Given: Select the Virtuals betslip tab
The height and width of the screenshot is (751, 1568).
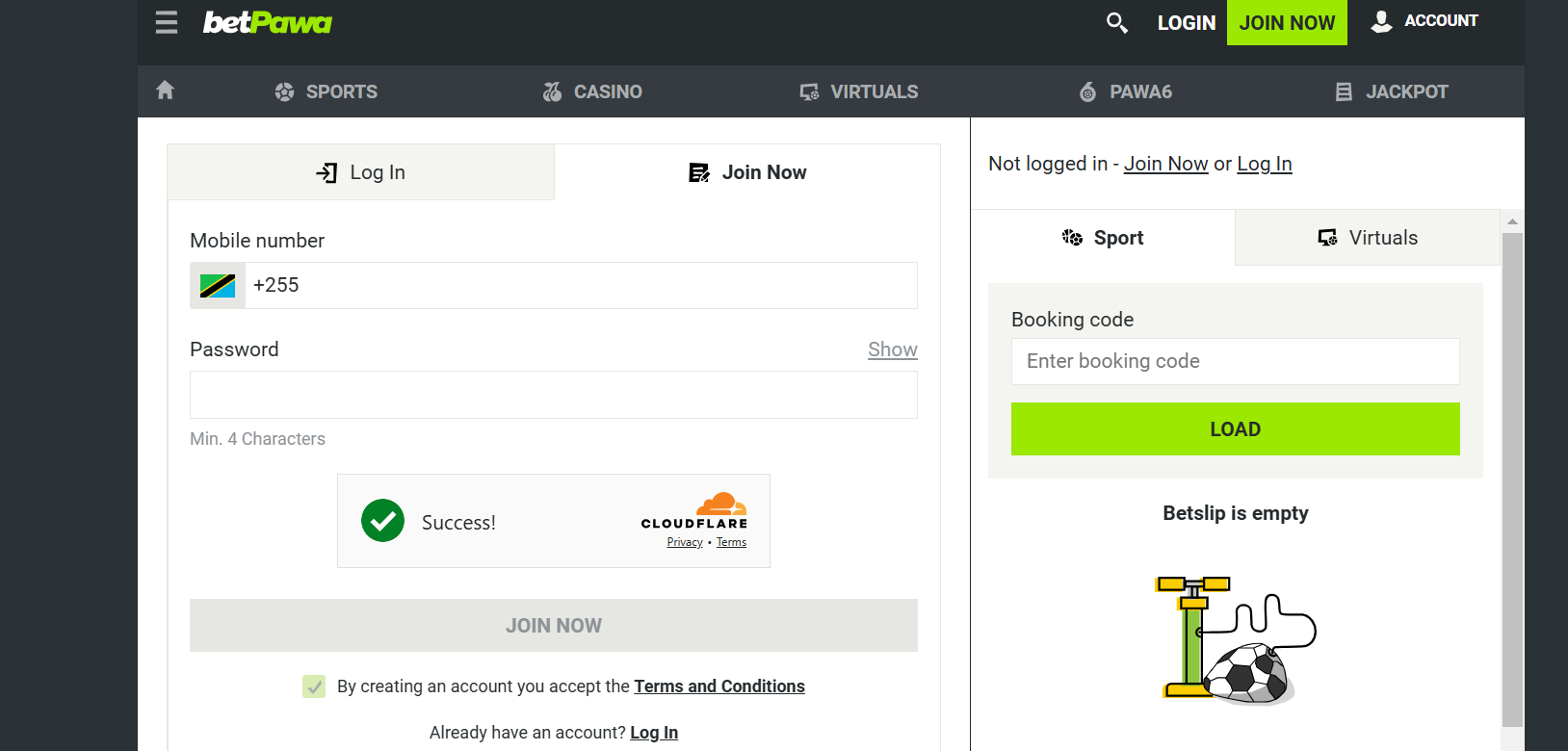Looking at the screenshot, I should [x=1368, y=238].
